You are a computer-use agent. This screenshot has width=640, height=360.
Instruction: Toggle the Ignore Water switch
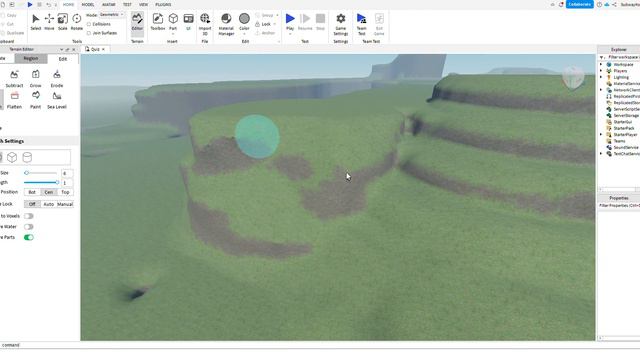(x=29, y=227)
